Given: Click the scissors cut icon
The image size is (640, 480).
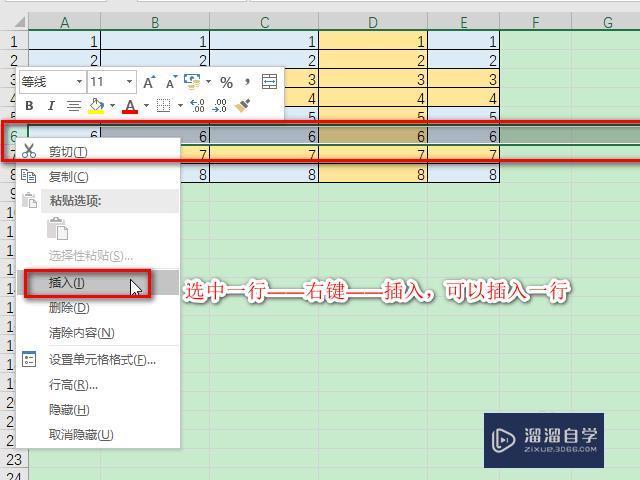Looking at the screenshot, I should [29, 151].
